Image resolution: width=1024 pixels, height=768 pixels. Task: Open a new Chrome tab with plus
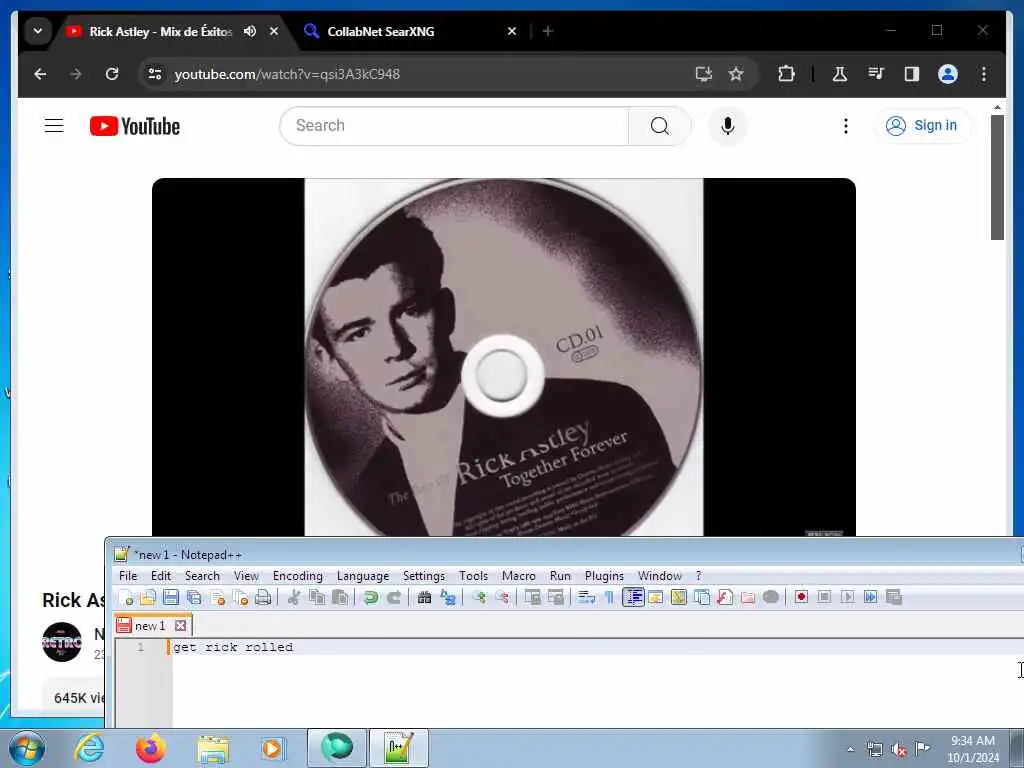548,31
